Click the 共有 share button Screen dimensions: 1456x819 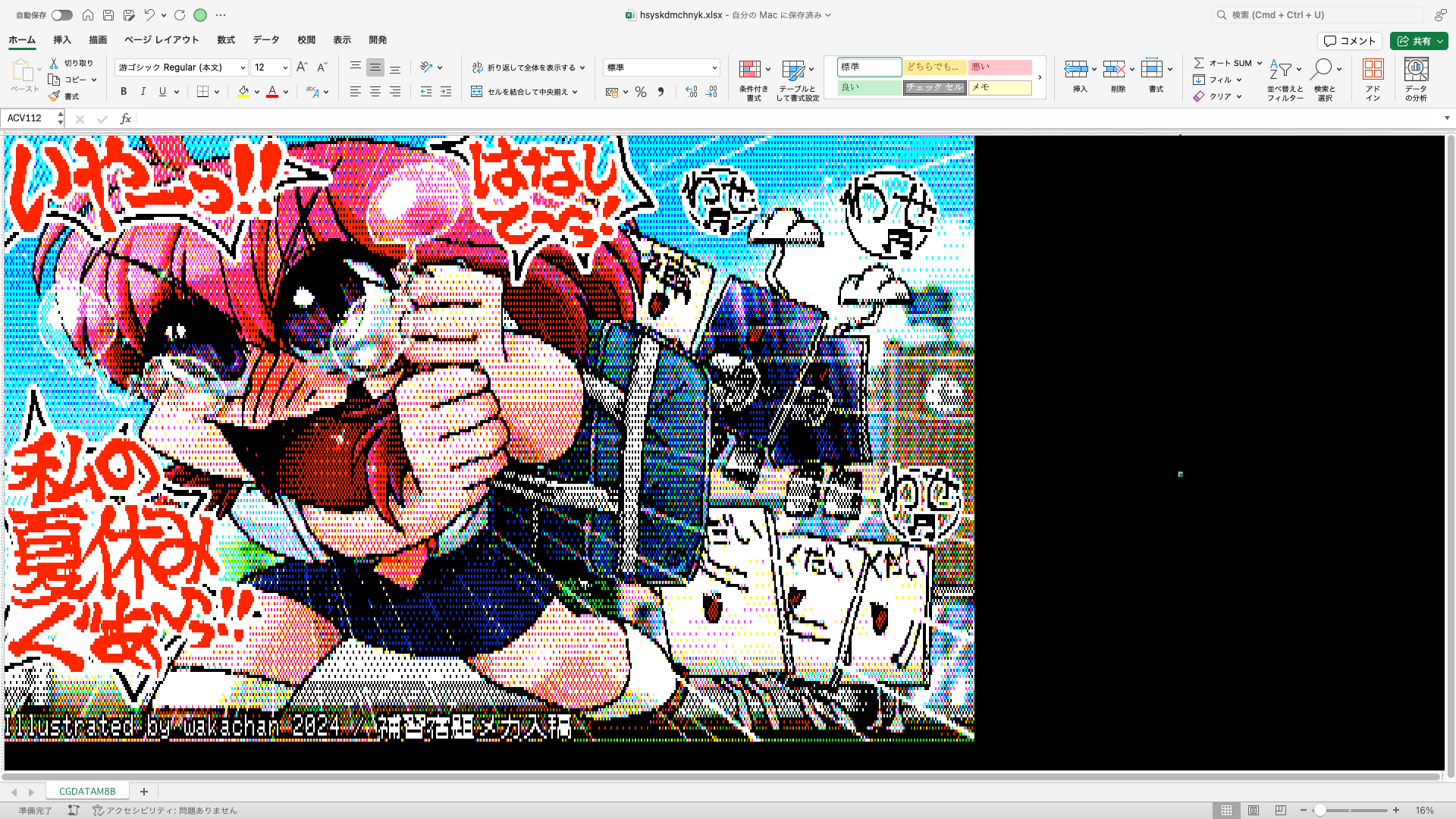(1419, 41)
